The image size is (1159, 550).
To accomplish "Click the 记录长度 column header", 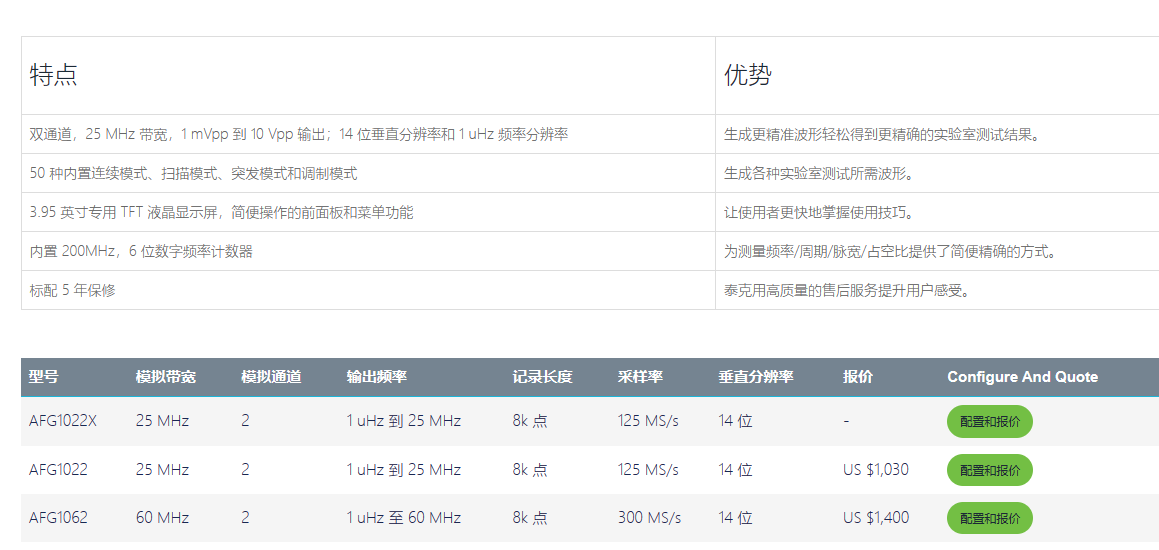I will pyautogui.click(x=542, y=377).
